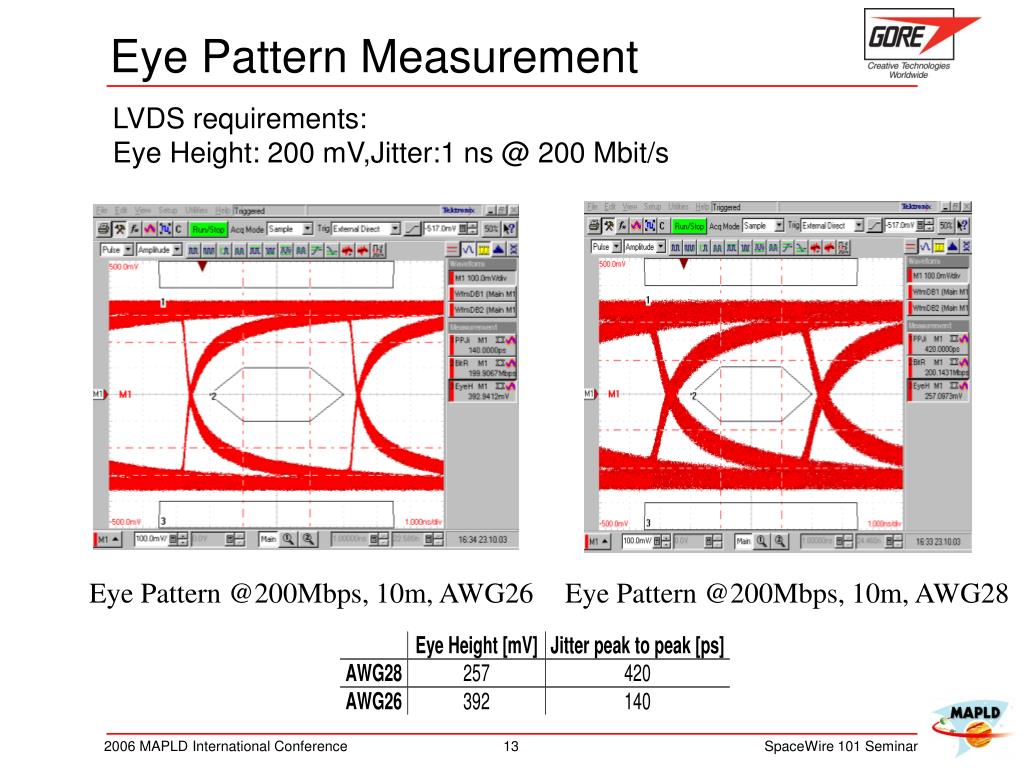Click the zoom-in magnifier in the status bar

(x=286, y=540)
